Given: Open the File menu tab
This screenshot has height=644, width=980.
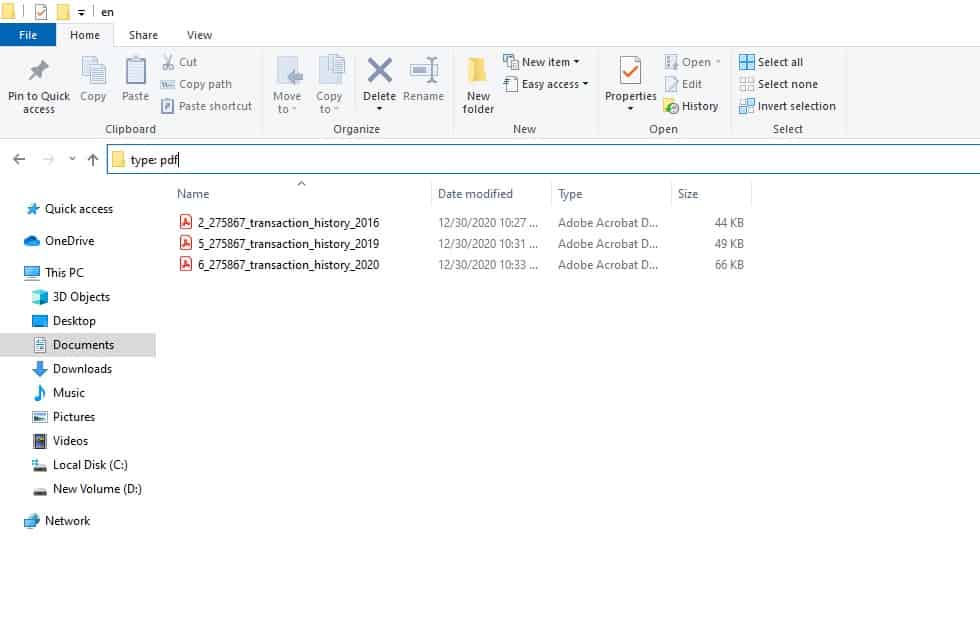Looking at the screenshot, I should 28,35.
